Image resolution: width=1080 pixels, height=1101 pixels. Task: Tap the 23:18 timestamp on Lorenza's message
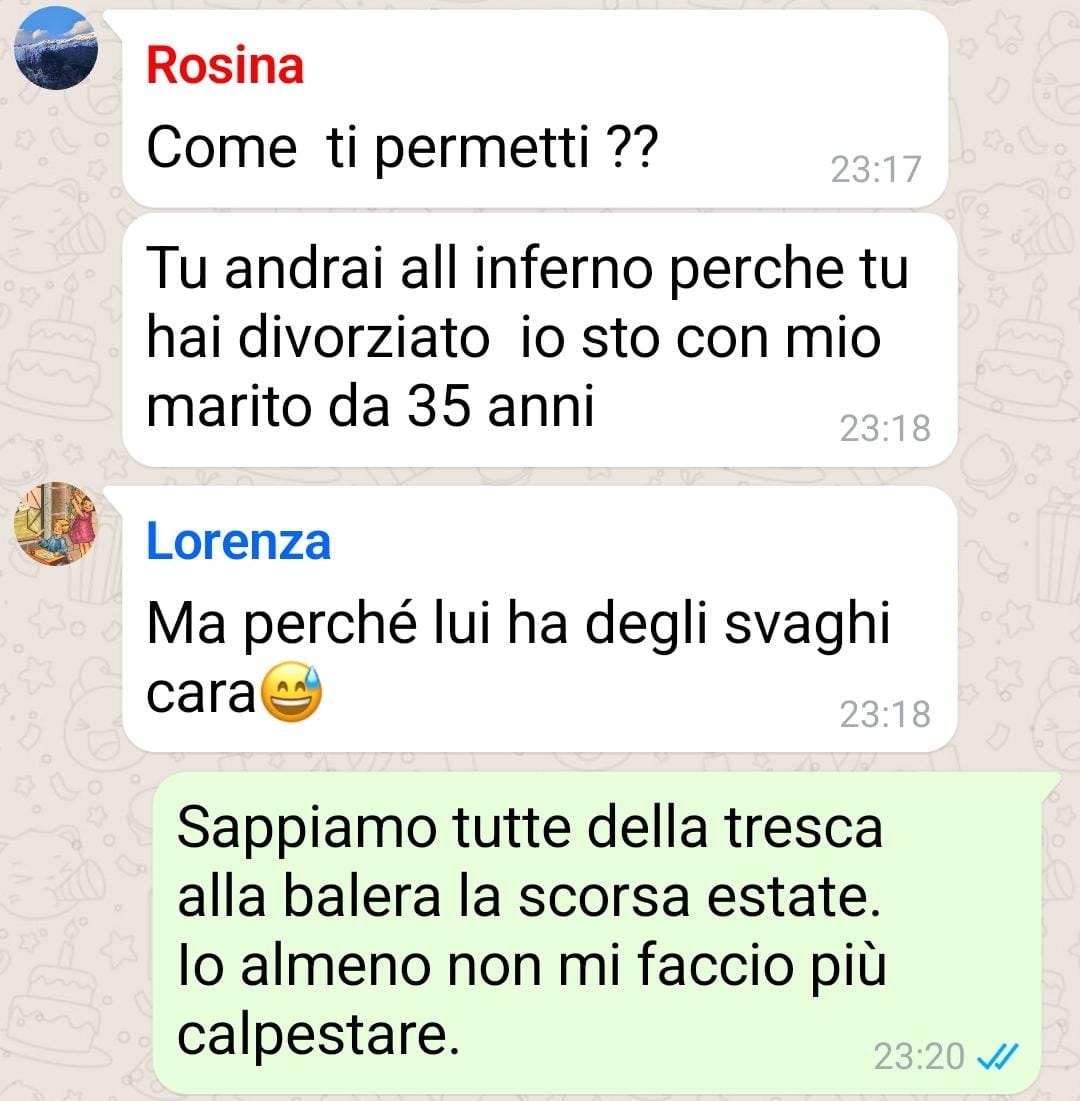885,714
